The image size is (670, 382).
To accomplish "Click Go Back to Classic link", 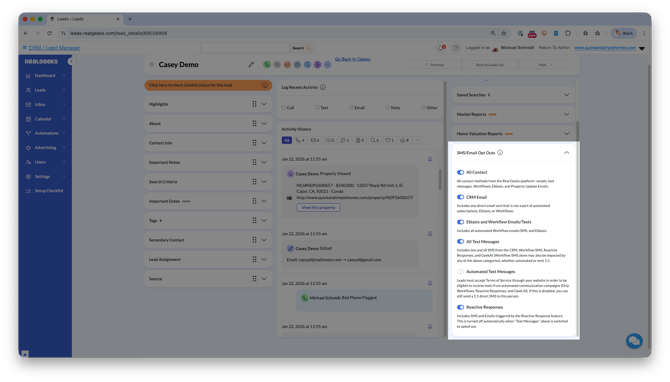I will tap(353, 59).
